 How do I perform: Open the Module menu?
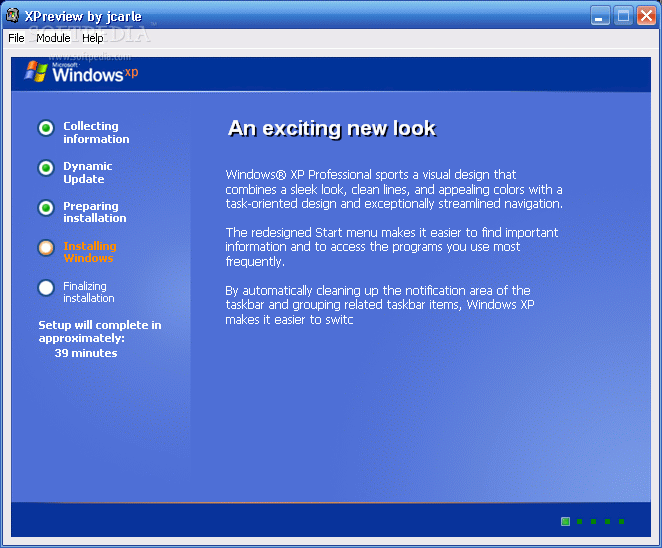point(53,38)
